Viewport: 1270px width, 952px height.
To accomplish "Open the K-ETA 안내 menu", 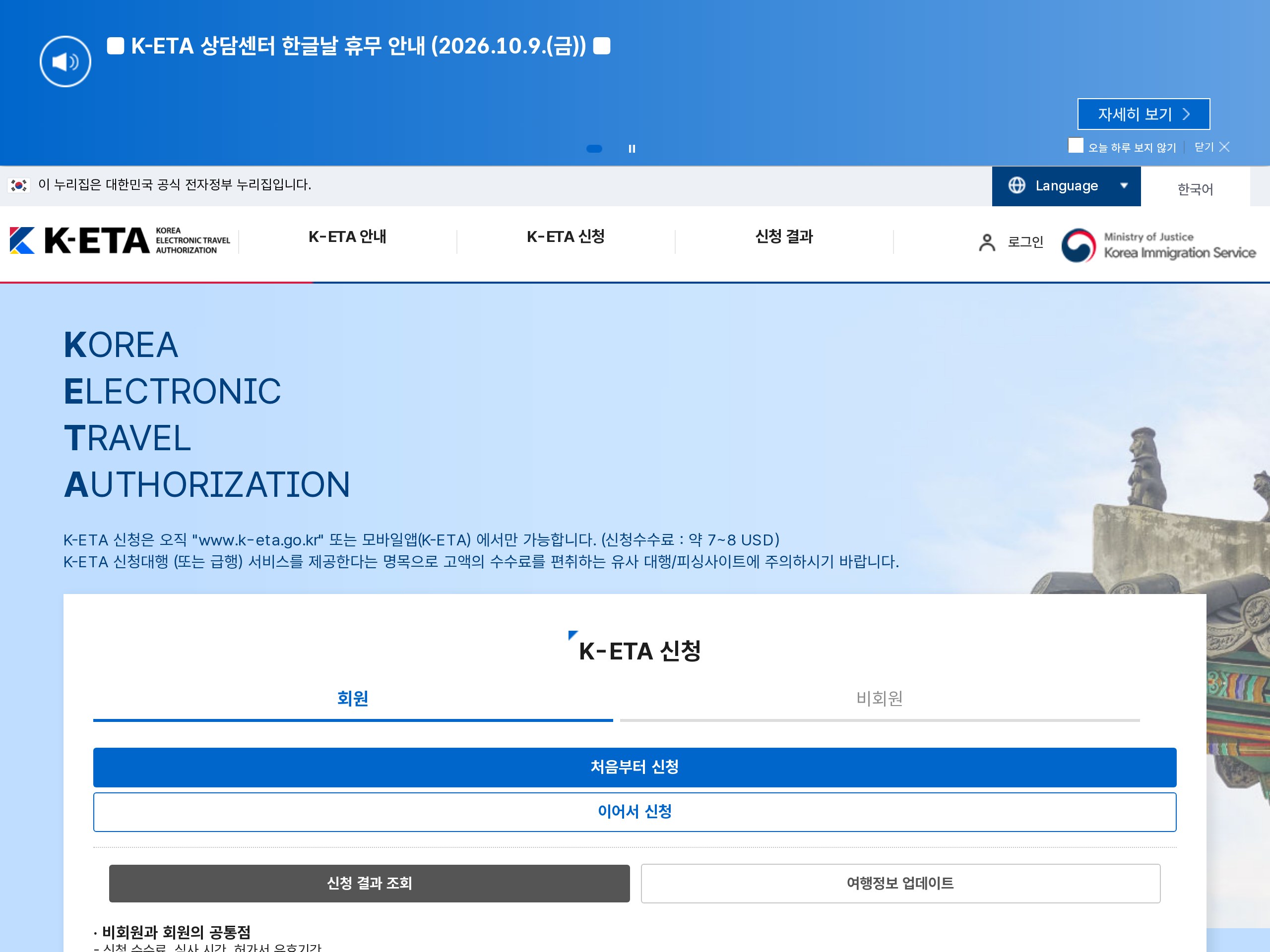I will coord(347,237).
